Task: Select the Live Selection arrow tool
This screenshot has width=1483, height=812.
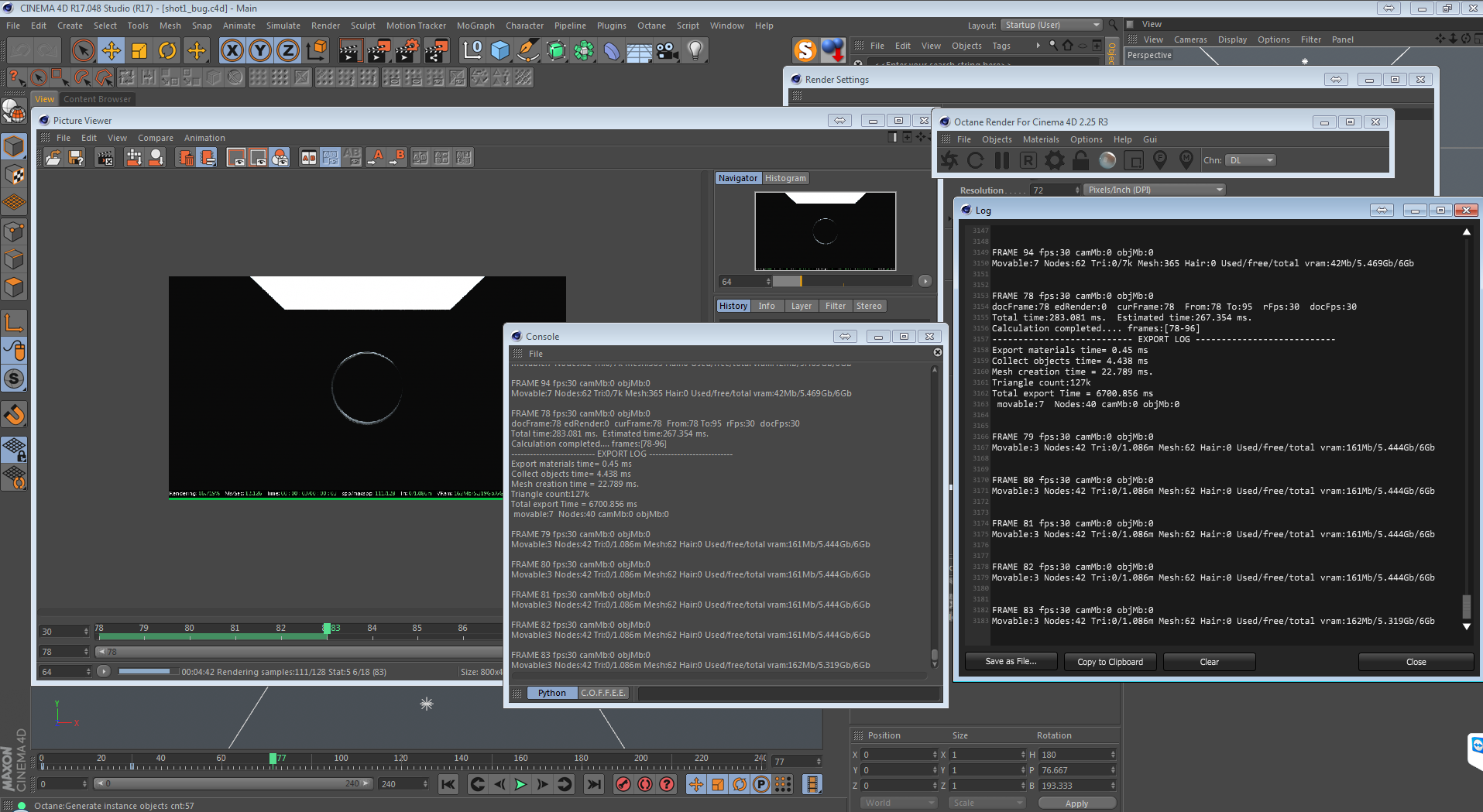Action: tap(83, 51)
